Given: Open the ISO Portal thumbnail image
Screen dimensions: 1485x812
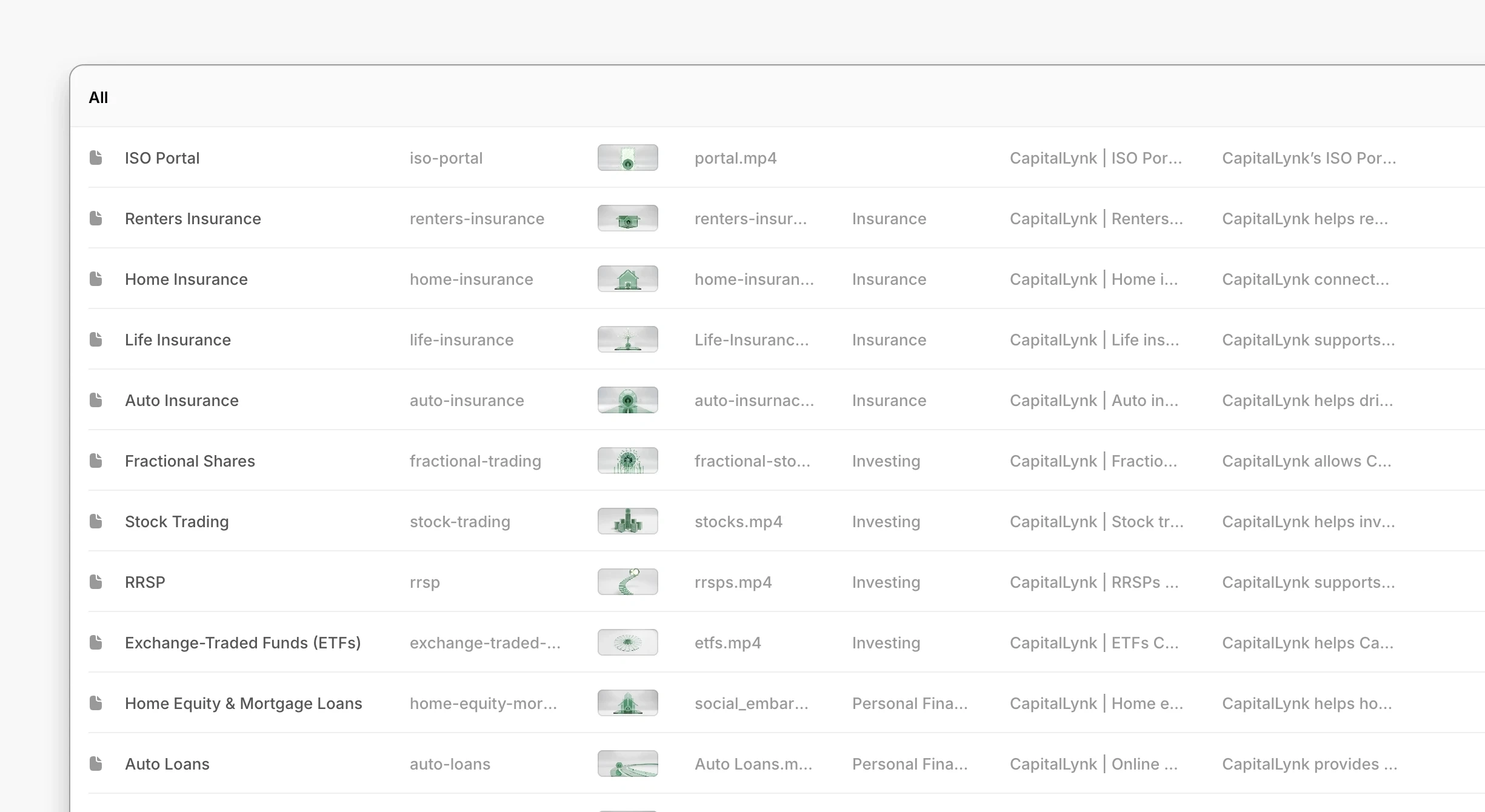Looking at the screenshot, I should 627,158.
